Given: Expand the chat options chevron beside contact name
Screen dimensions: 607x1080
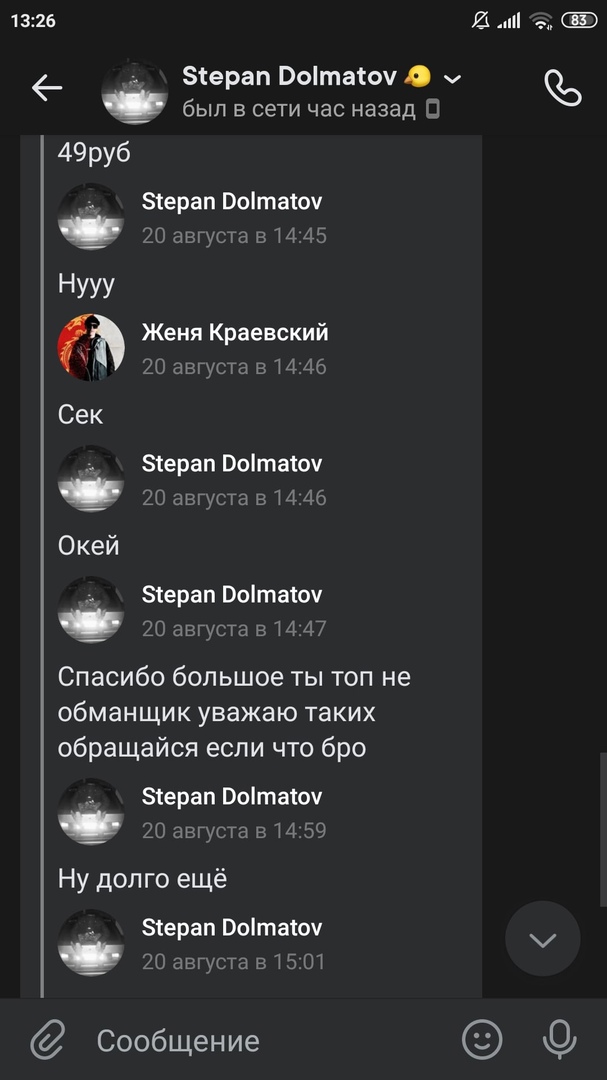Looking at the screenshot, I should pyautogui.click(x=453, y=79).
